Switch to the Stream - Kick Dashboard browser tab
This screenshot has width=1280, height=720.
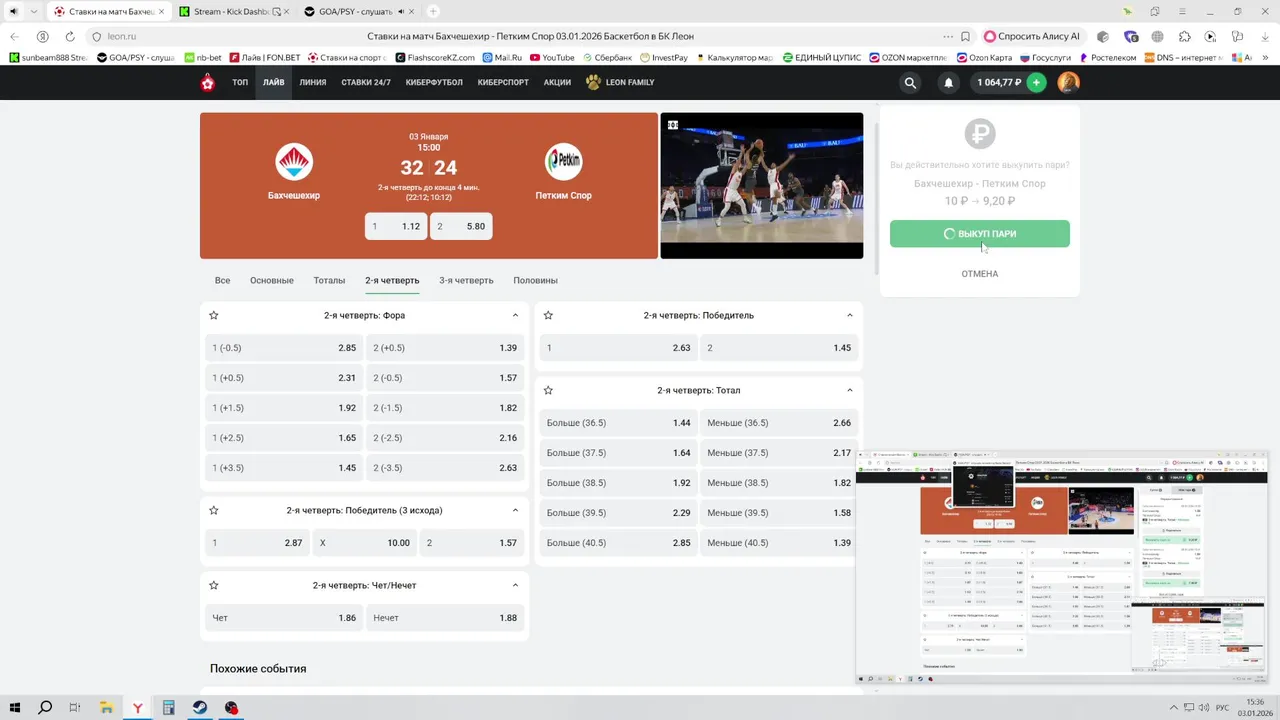pos(234,12)
